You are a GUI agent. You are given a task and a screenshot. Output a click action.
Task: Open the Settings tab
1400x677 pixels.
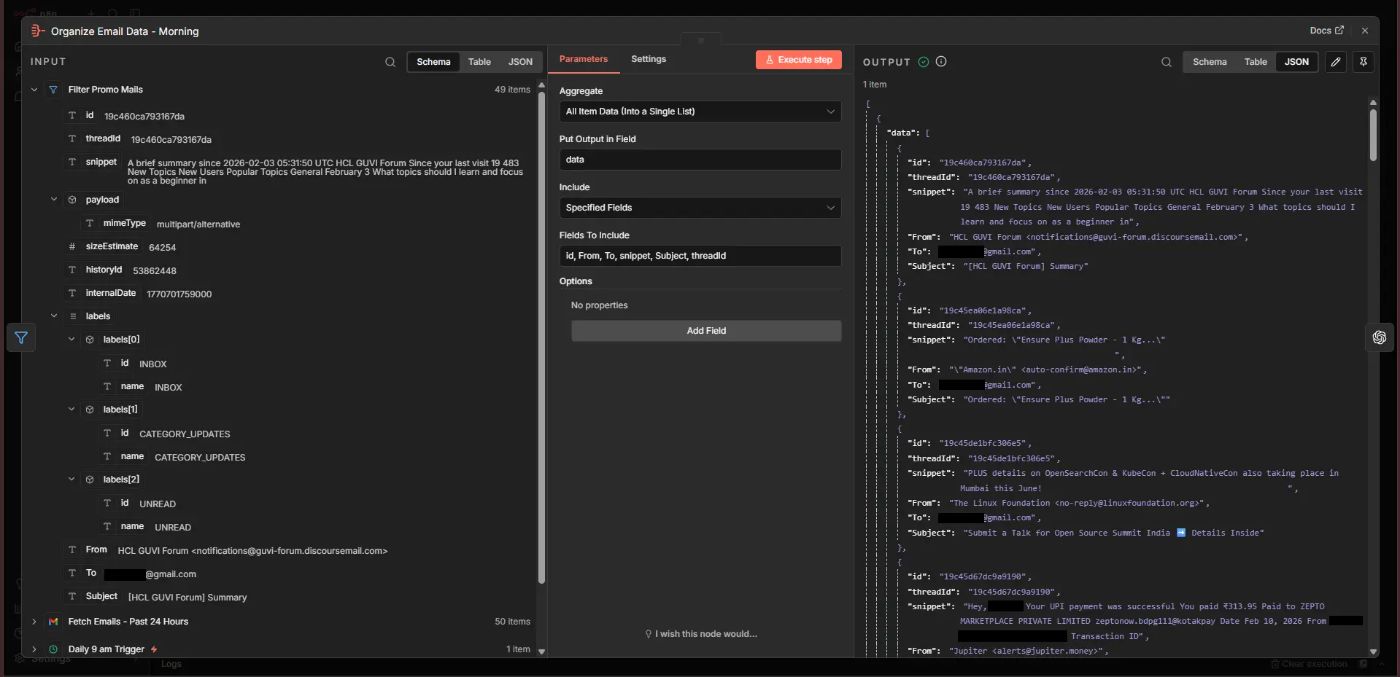click(x=648, y=59)
